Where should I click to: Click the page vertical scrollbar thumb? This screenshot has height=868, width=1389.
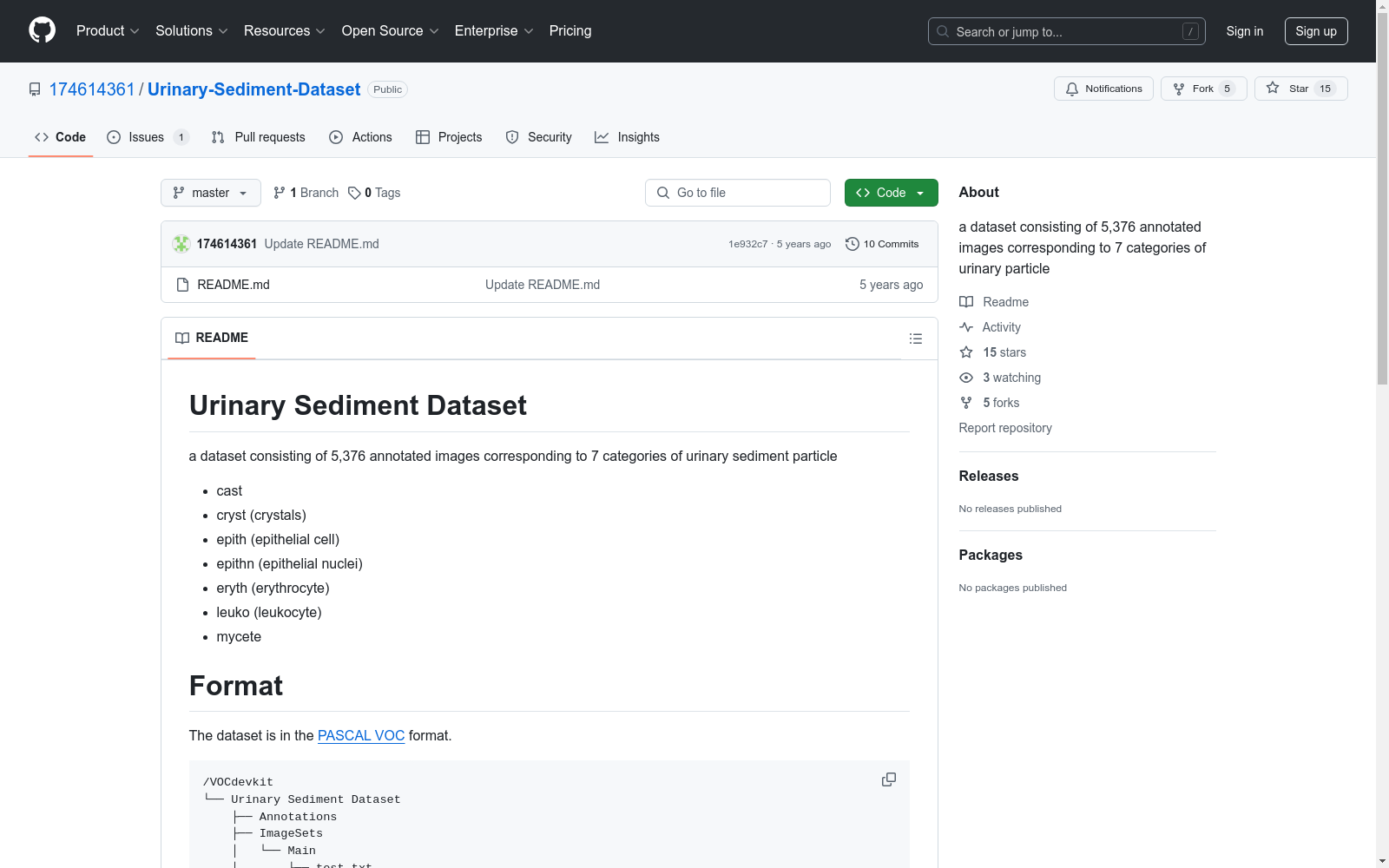[x=1382, y=198]
